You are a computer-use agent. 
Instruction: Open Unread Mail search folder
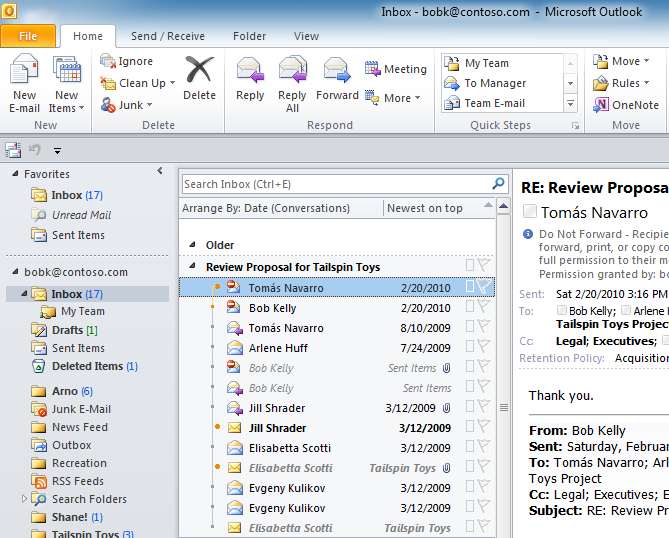(x=72, y=215)
